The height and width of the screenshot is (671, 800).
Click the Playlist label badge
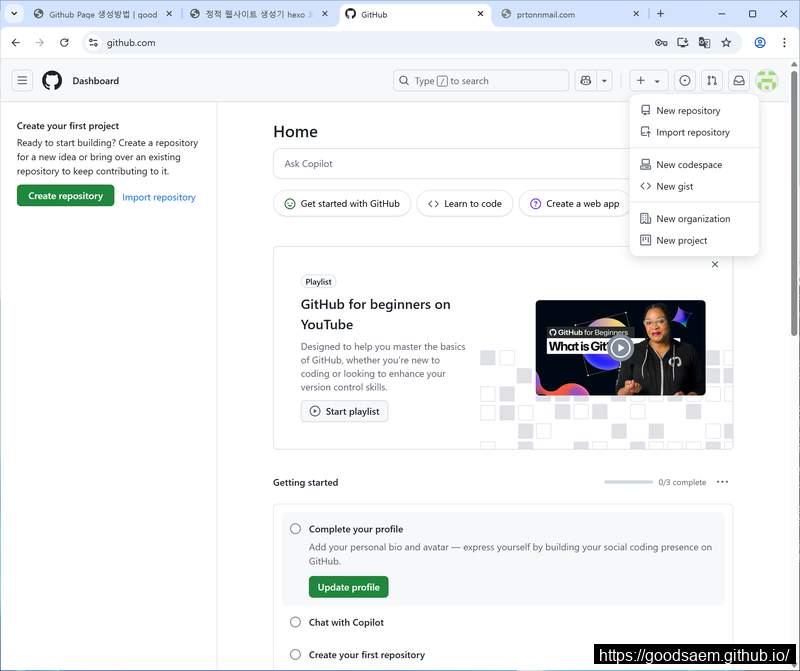[x=318, y=282]
